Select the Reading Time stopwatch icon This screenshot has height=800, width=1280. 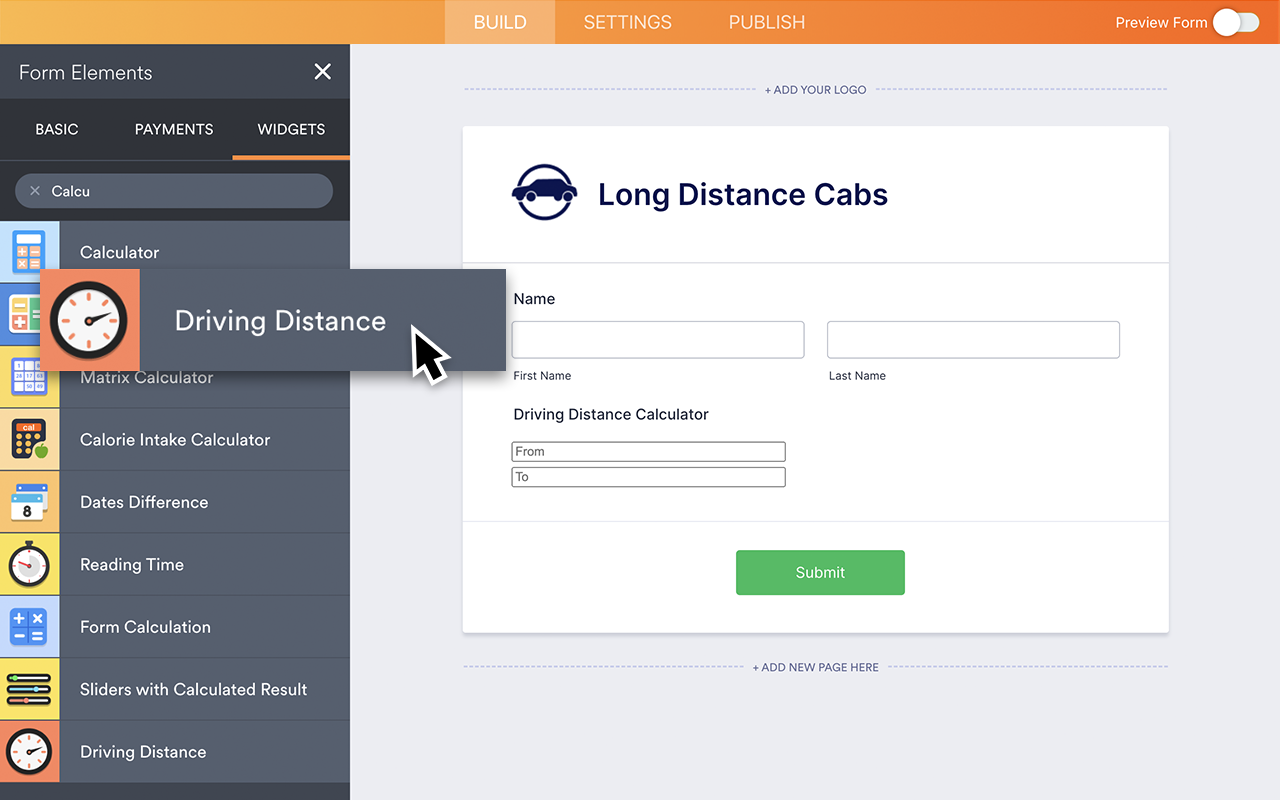(29, 564)
